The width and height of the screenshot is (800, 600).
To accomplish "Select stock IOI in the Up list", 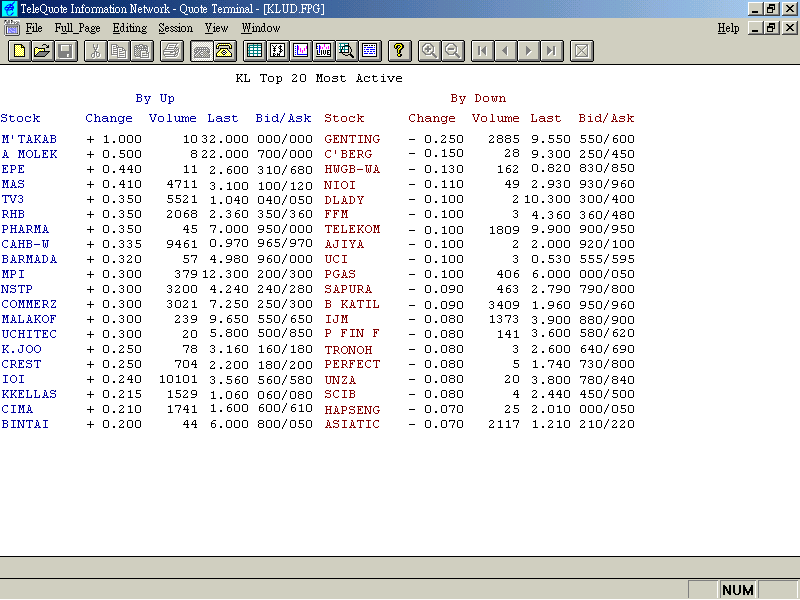I will tap(13, 379).
